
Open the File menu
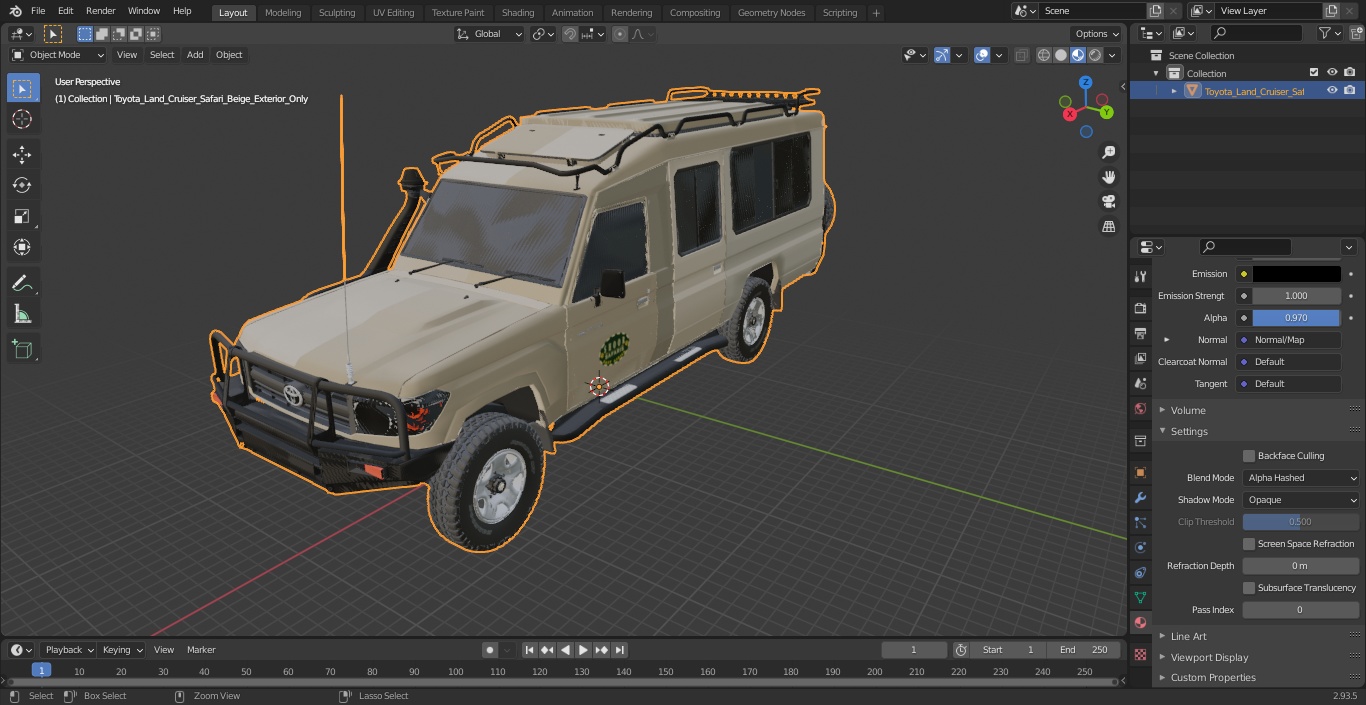coord(38,11)
